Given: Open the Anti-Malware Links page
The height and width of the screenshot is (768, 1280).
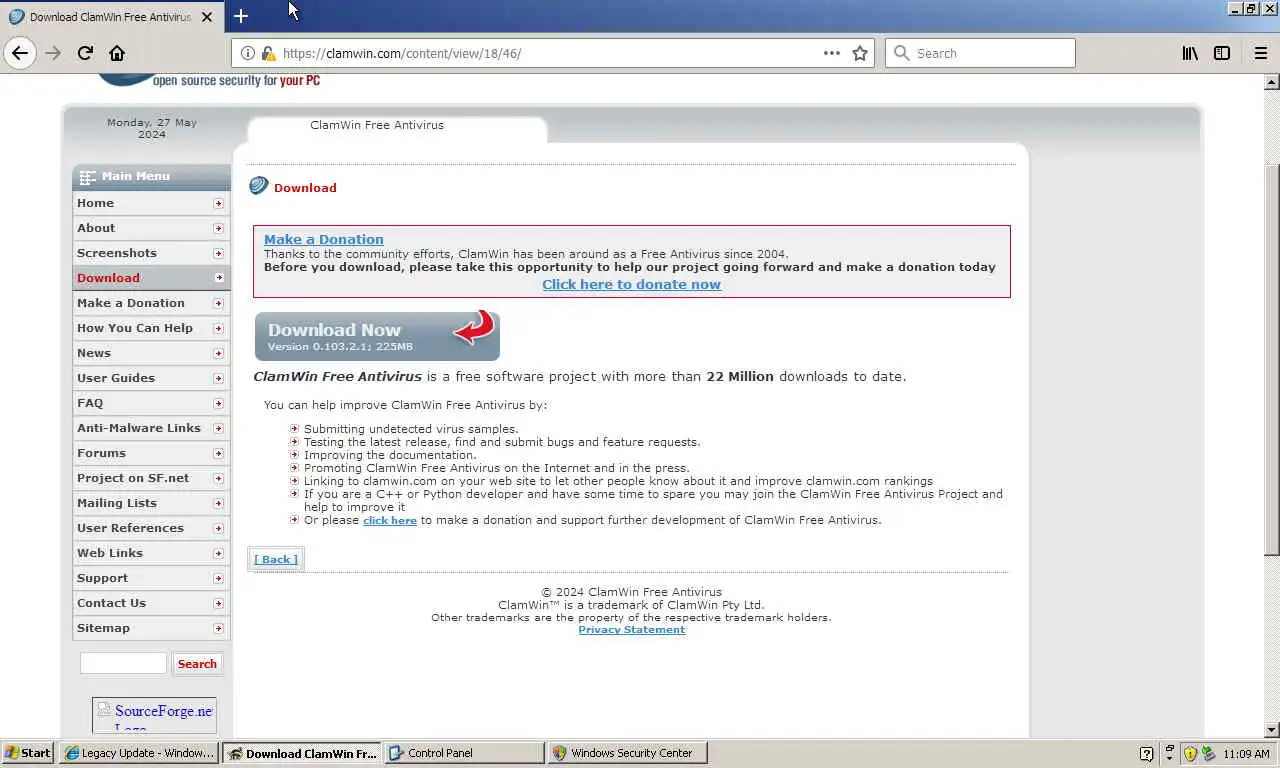Looking at the screenshot, I should (x=151, y=428).
